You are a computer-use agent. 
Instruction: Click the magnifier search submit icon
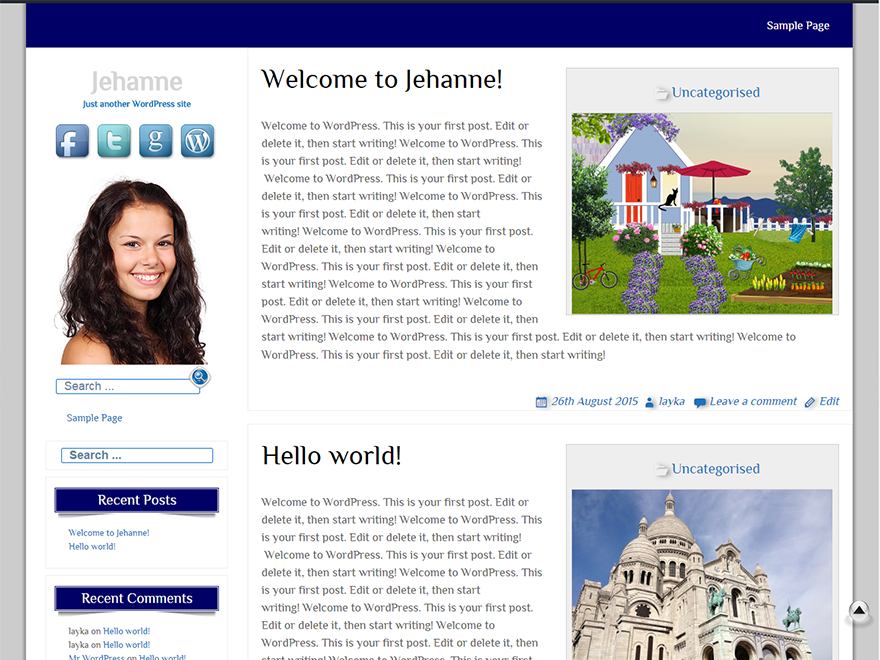coord(200,377)
